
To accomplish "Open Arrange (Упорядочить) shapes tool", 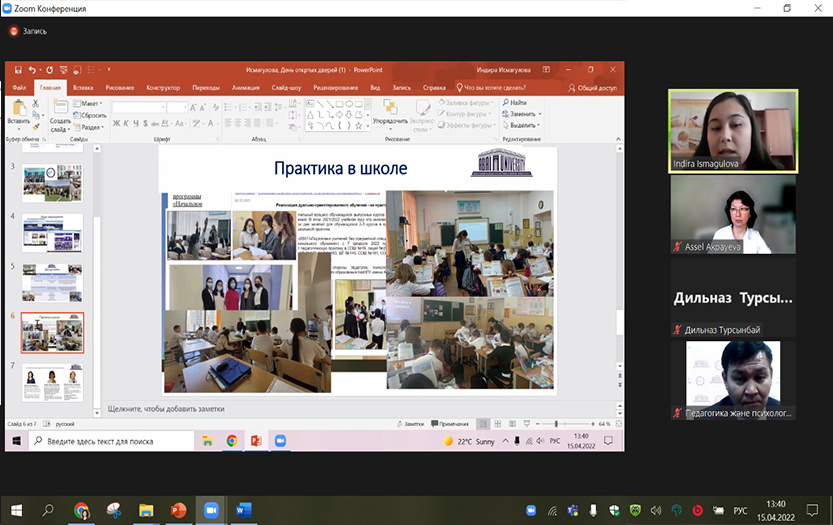I will (x=389, y=112).
